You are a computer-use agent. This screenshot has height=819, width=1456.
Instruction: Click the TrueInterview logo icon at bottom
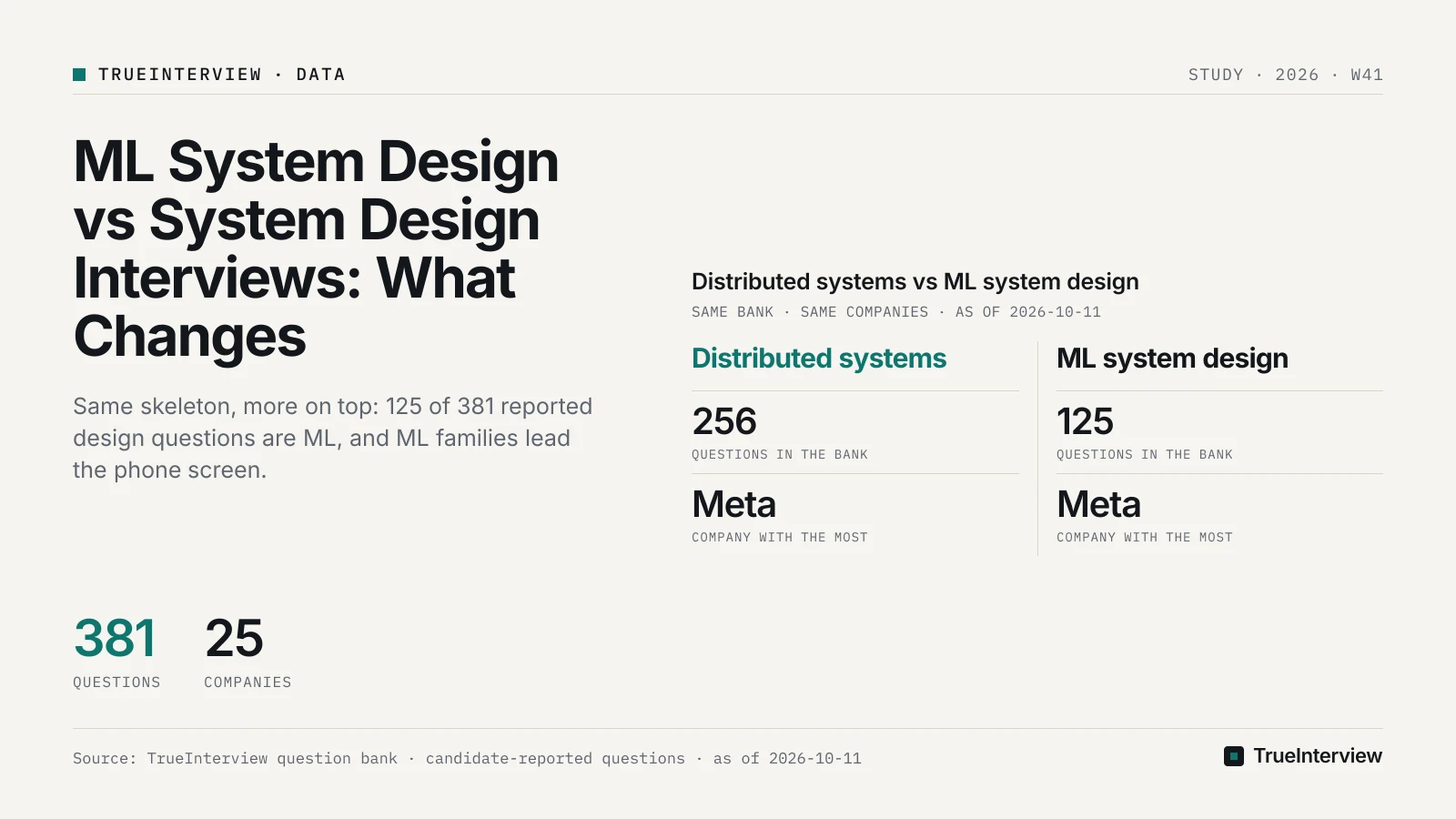pyautogui.click(x=1234, y=756)
